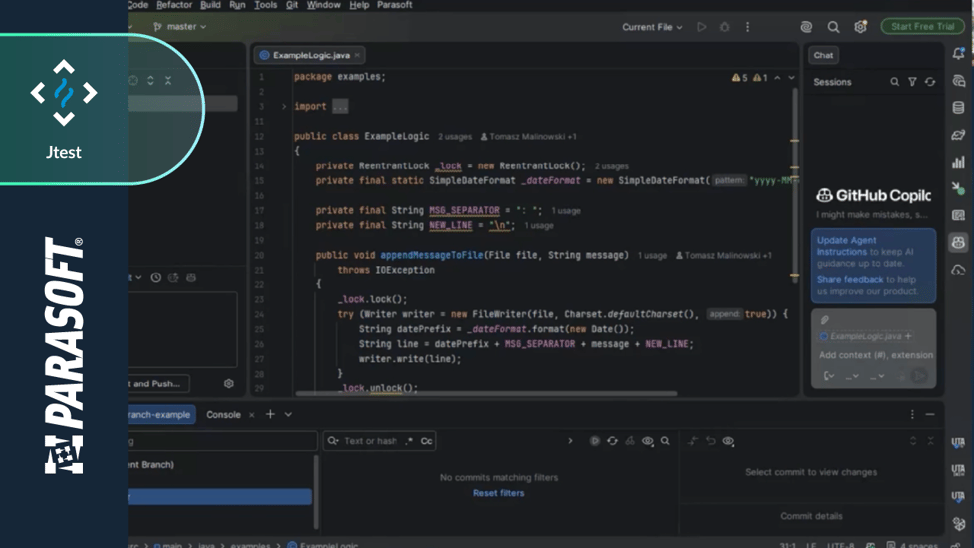Close the Console tab

252,414
